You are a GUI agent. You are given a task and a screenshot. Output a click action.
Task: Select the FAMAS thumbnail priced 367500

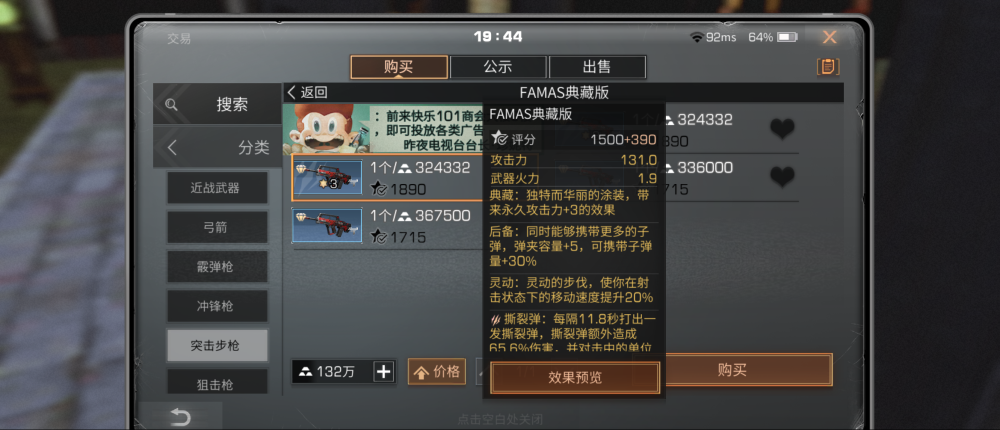[x=327, y=225]
